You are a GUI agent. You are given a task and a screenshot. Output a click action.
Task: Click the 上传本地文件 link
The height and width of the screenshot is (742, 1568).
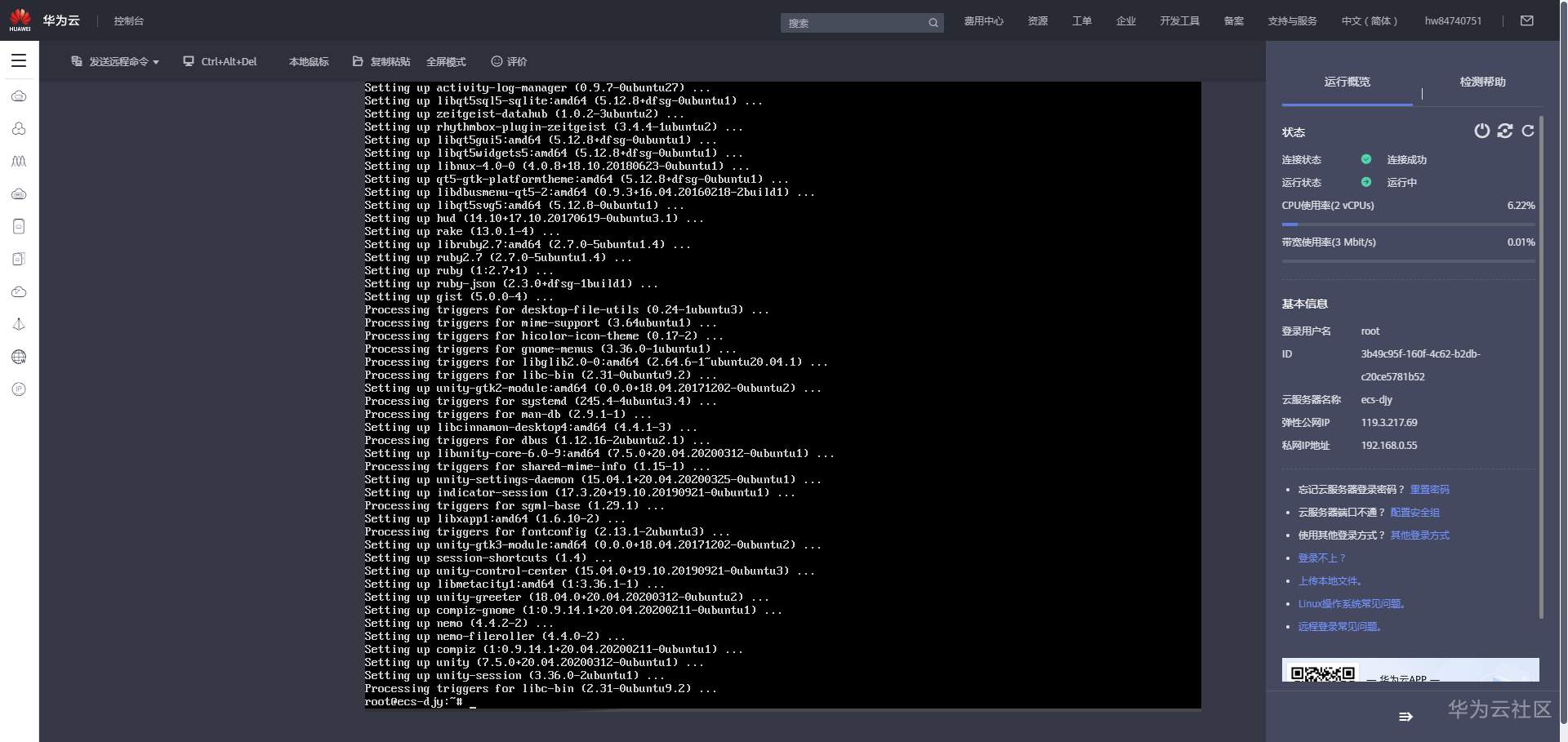click(1330, 581)
